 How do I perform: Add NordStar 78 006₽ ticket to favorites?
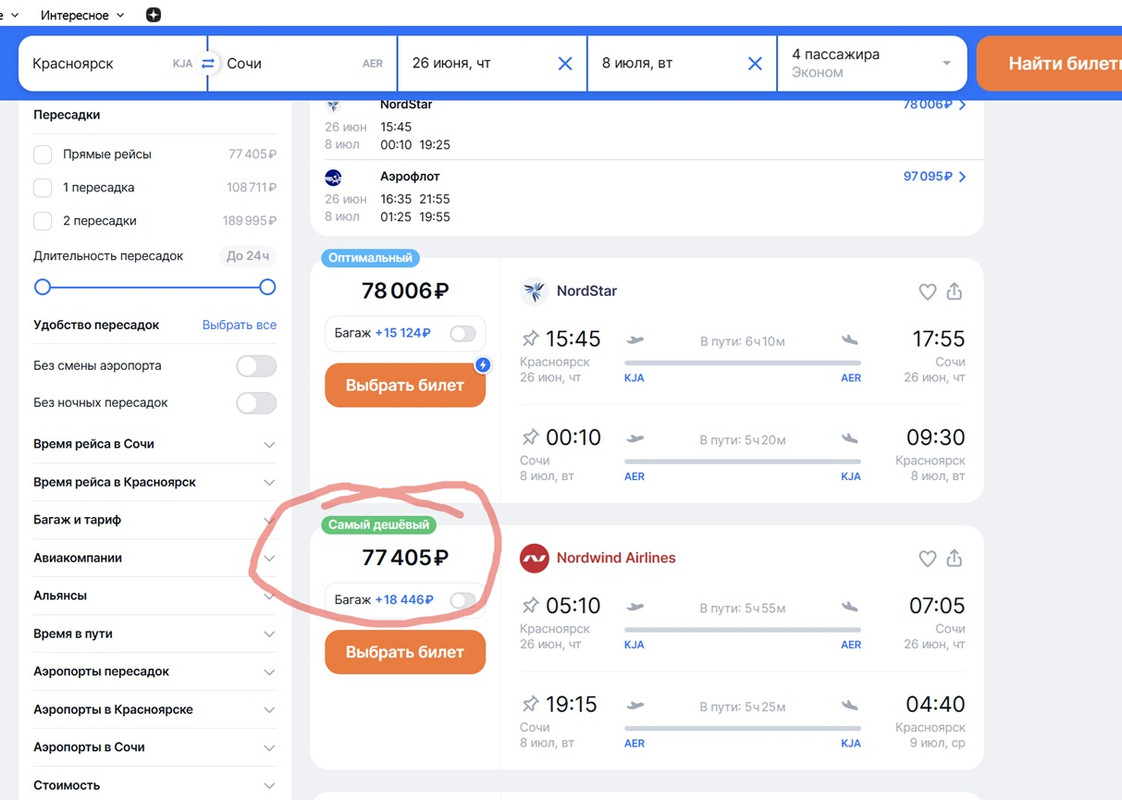coord(927,291)
